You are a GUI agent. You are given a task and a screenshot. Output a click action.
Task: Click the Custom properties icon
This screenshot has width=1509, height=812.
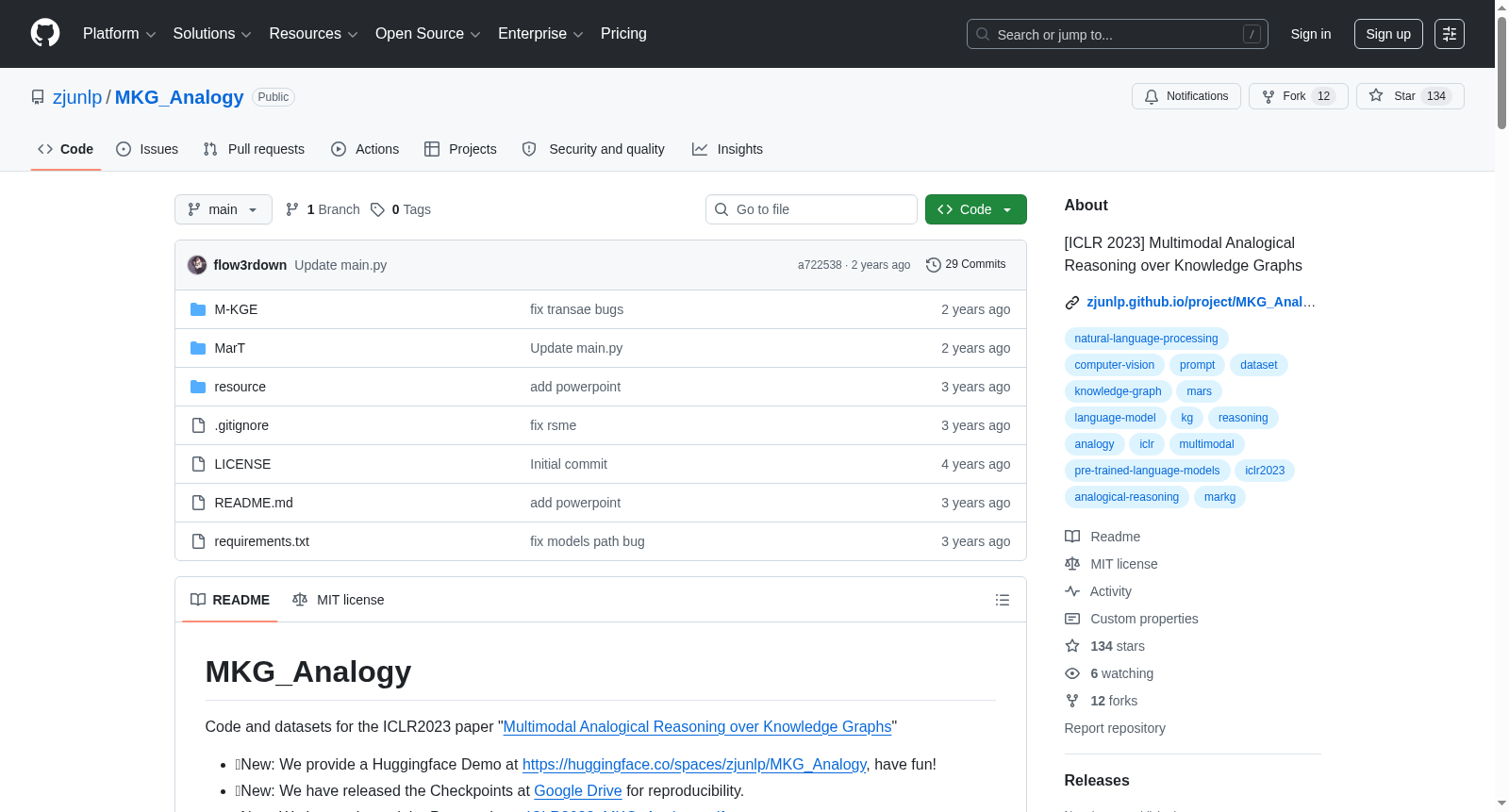1072,619
